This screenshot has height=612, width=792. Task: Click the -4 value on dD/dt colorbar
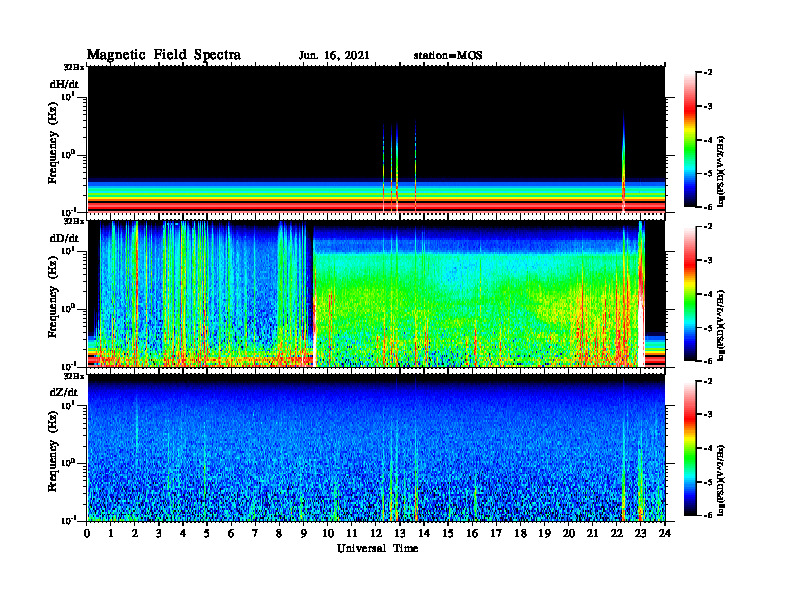tap(708, 294)
